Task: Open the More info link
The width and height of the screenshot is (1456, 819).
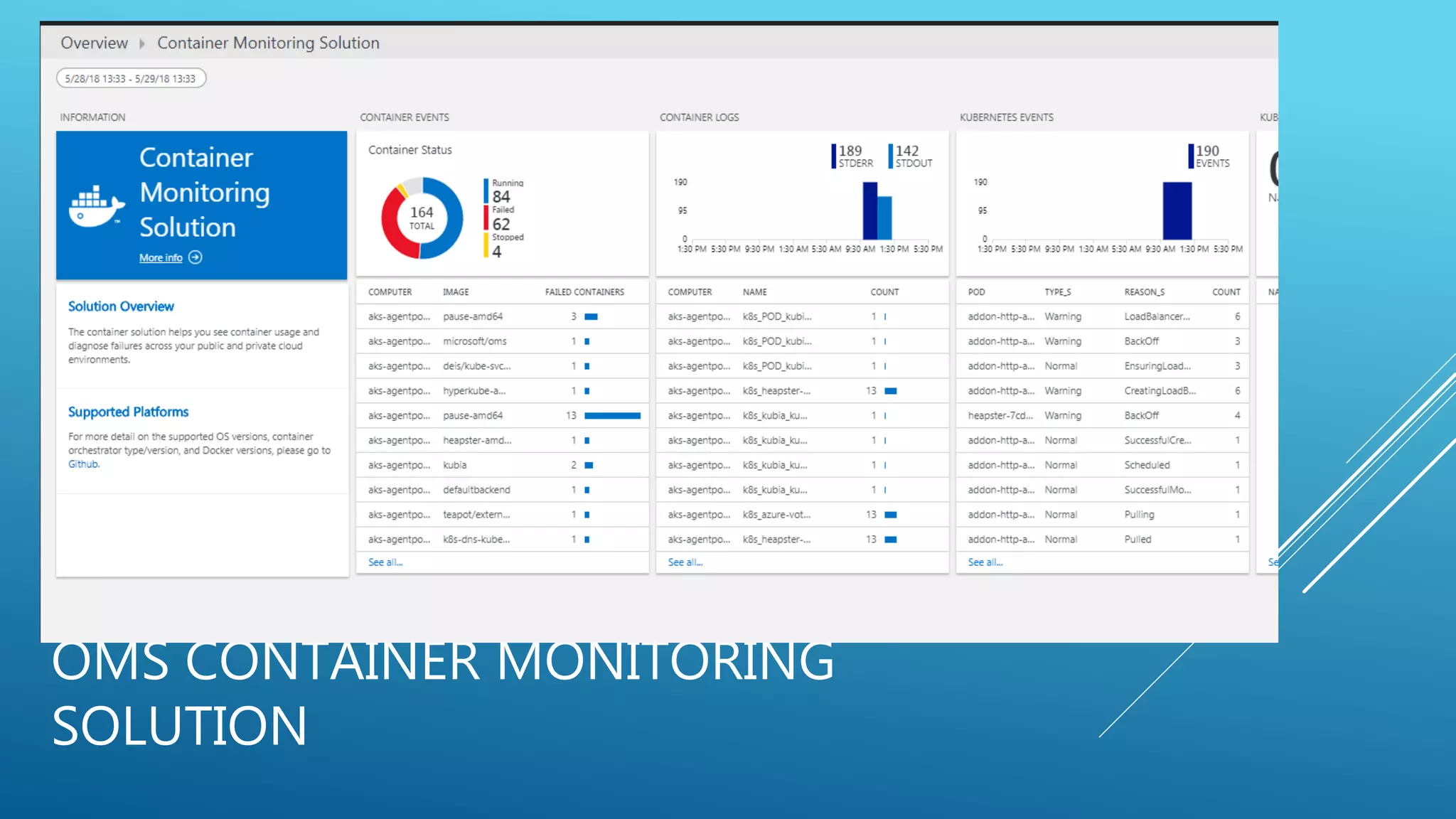Action: (x=161, y=257)
